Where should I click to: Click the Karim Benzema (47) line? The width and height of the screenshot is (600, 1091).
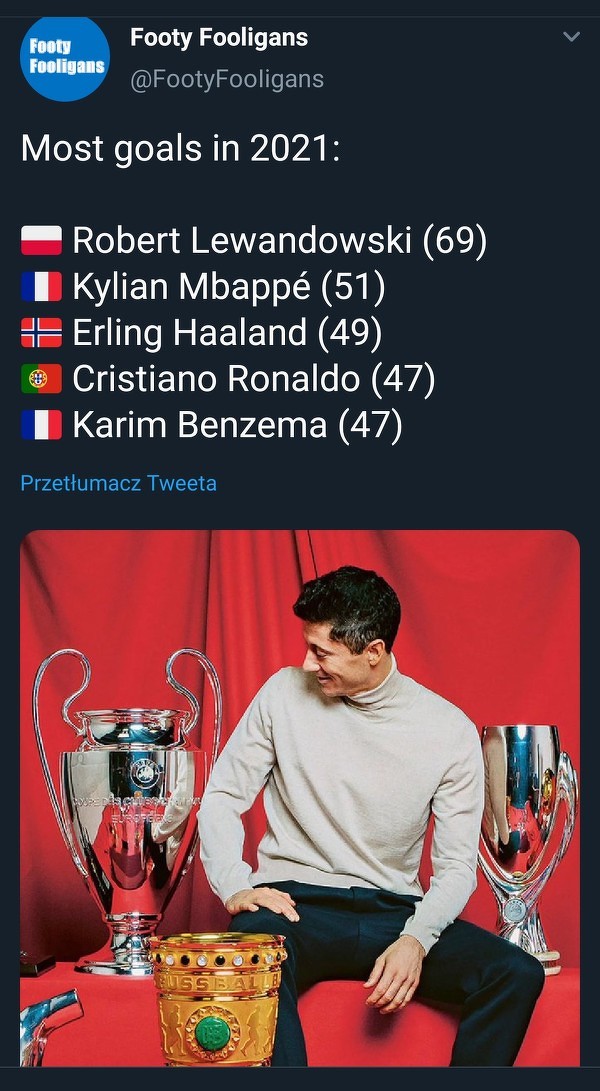click(x=237, y=425)
